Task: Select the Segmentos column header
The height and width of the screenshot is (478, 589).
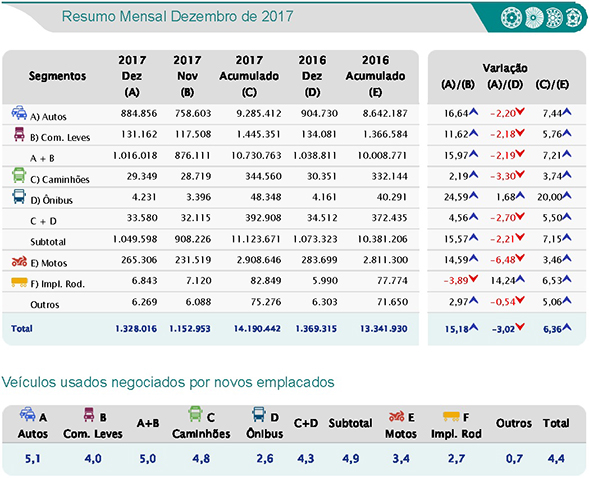Action: pos(57,76)
